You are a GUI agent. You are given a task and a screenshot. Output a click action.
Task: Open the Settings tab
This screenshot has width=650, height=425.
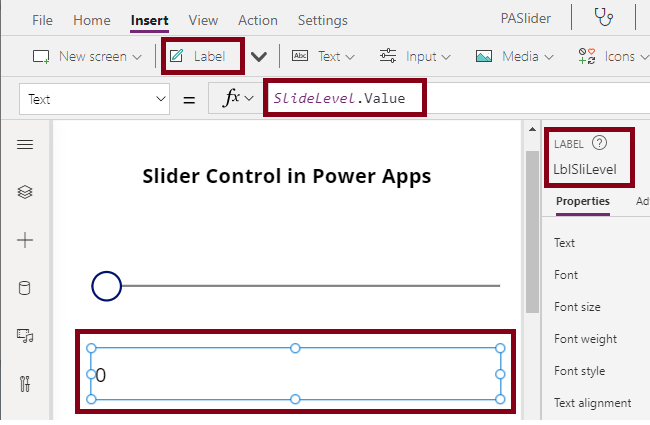pos(323,20)
